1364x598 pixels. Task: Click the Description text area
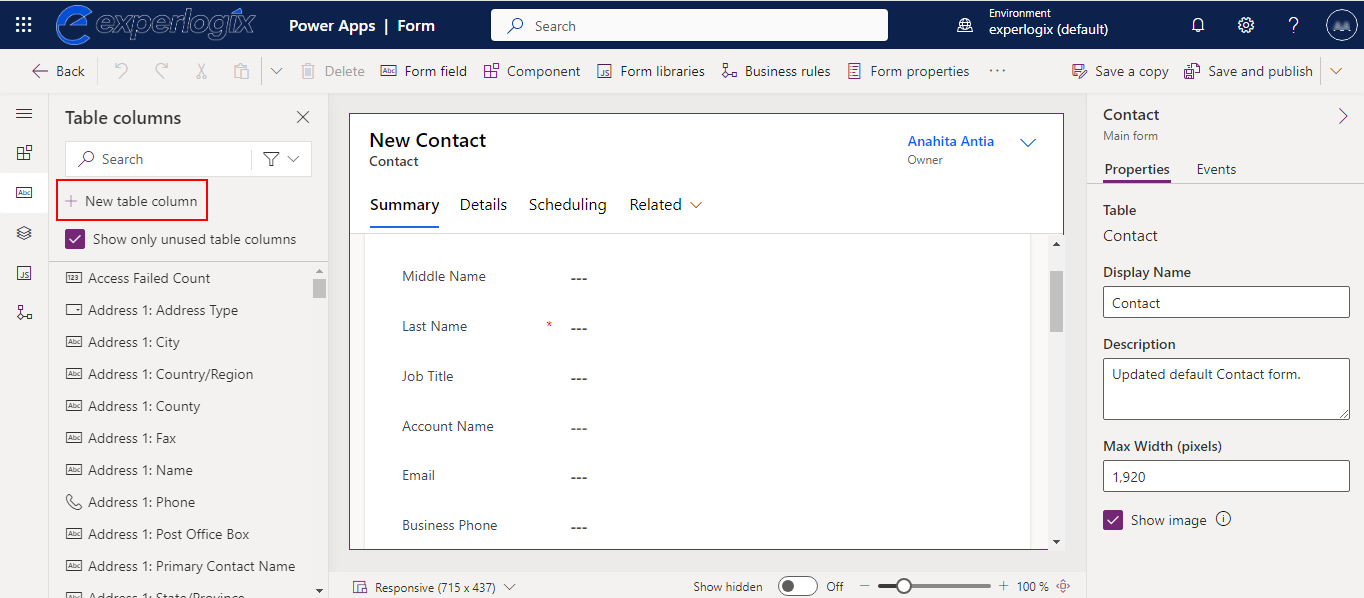[x=1226, y=390]
